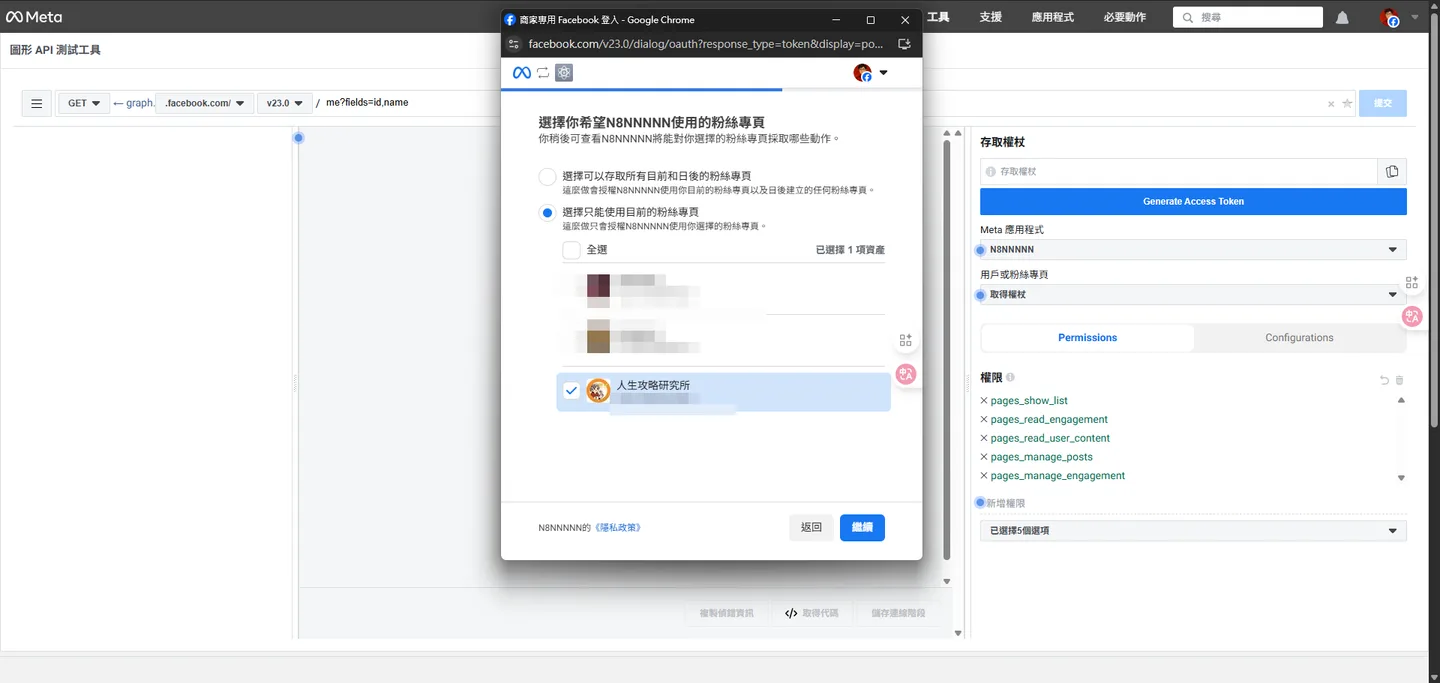Star the current query as favorite
The width and height of the screenshot is (1440, 683).
coord(1347,103)
